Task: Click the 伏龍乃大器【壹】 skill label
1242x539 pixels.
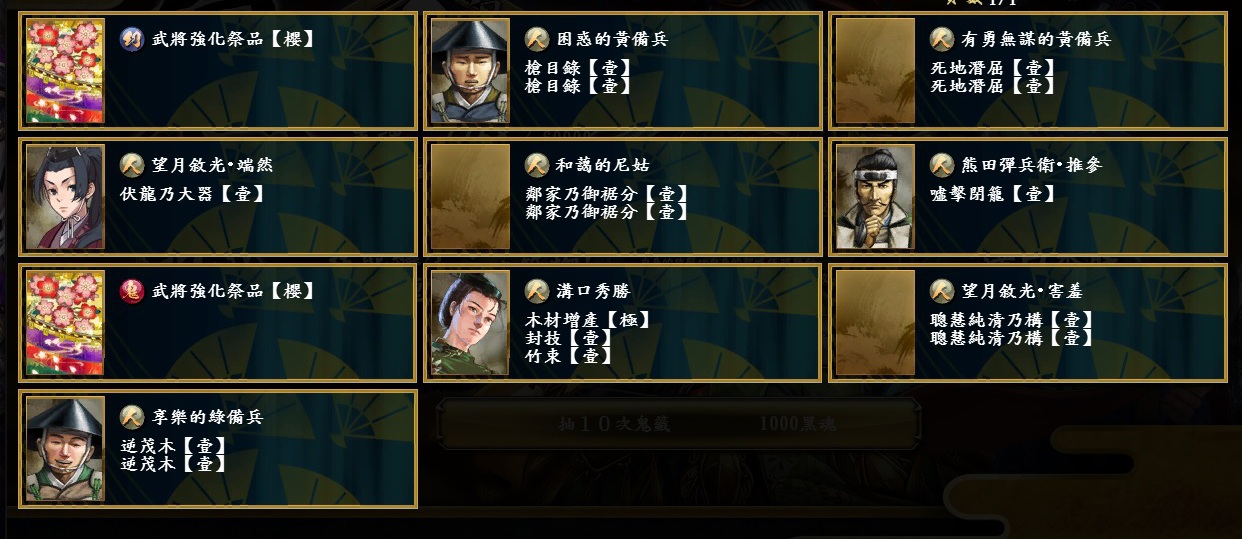Action: 193,194
